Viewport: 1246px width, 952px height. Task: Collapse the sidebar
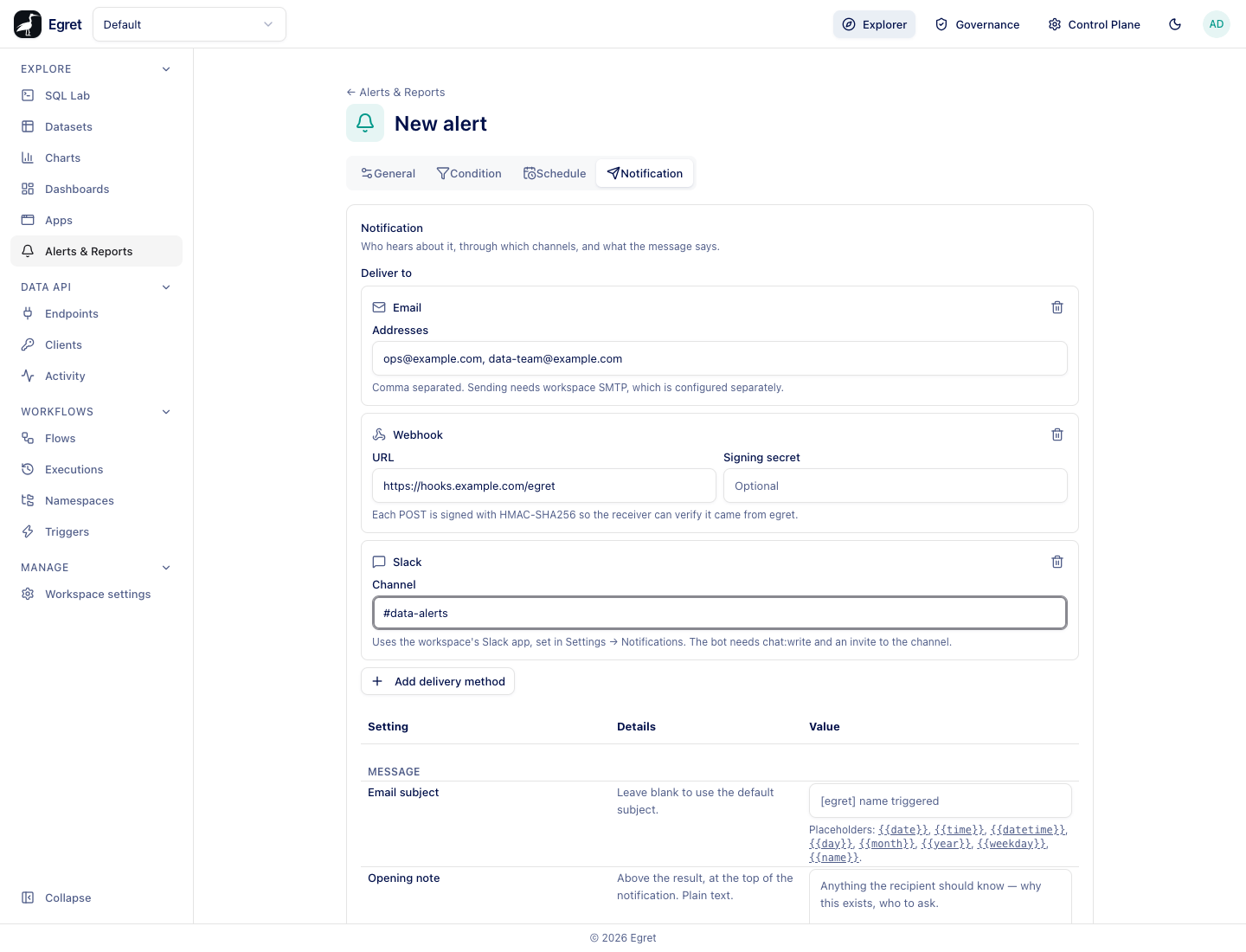pyautogui.click(x=96, y=897)
